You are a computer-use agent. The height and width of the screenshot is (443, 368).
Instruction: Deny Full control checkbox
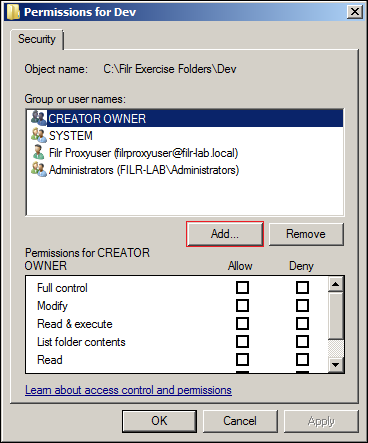point(302,287)
